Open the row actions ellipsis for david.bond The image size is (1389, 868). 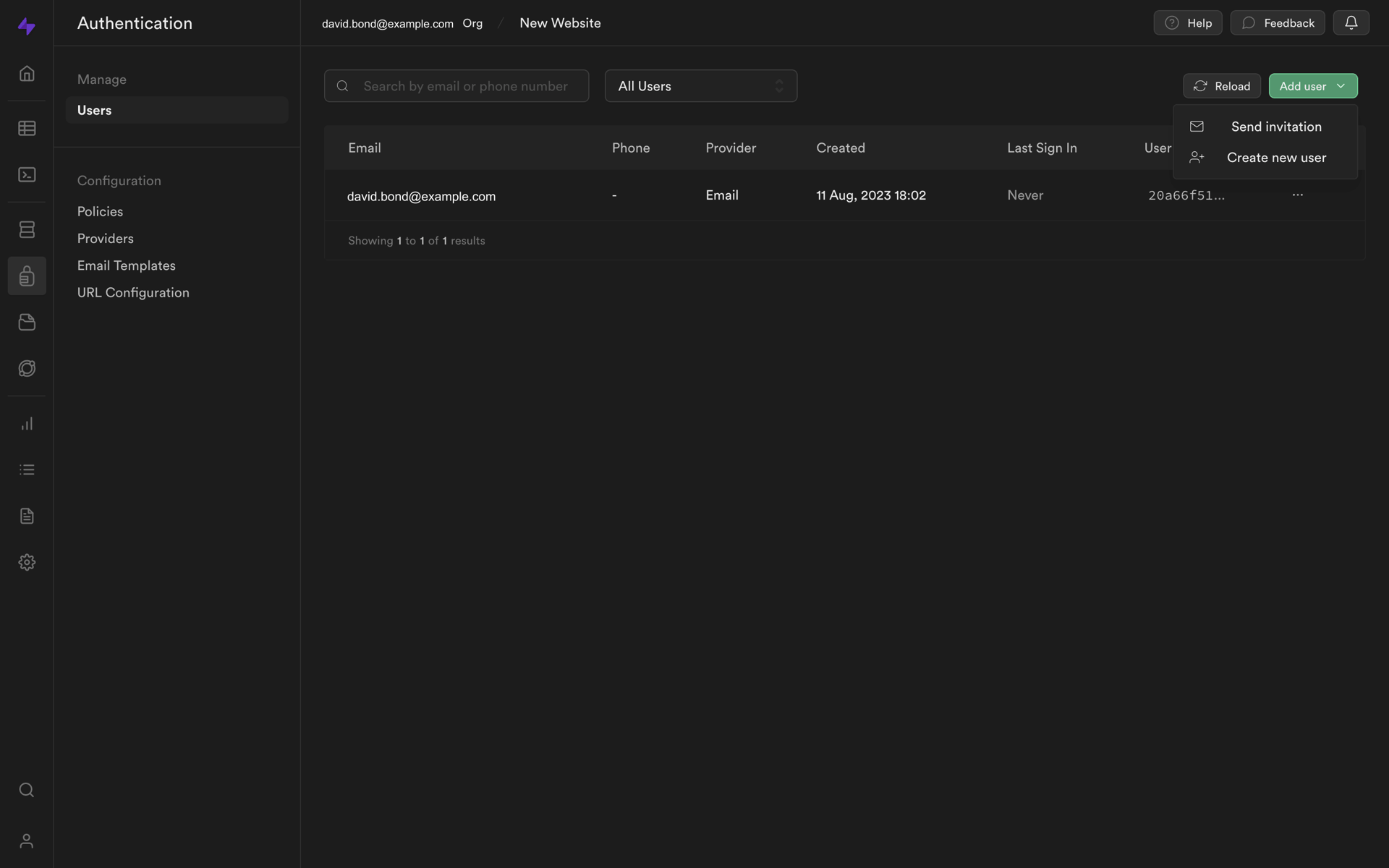(x=1297, y=195)
